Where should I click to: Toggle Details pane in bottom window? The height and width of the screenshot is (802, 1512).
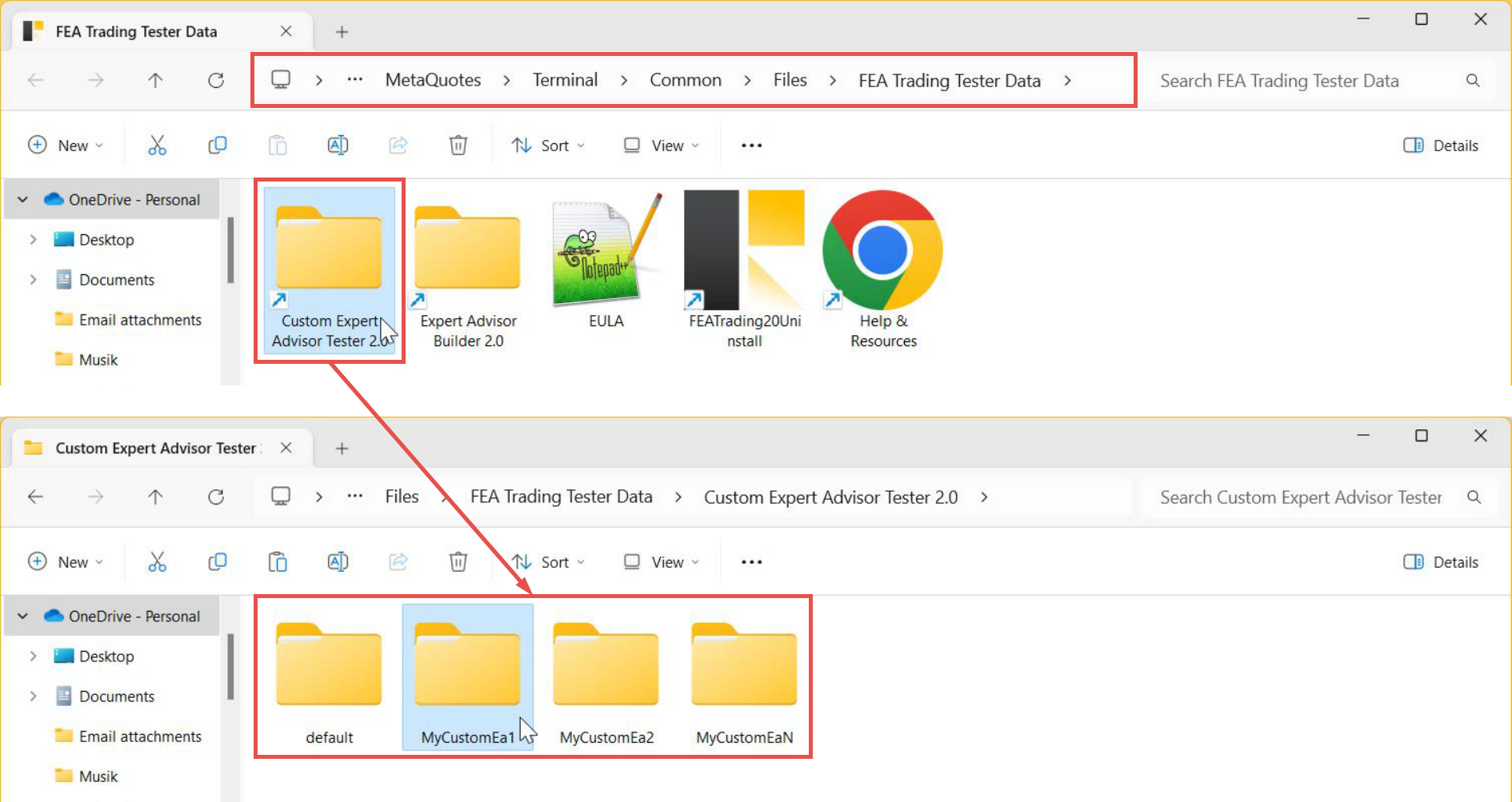coord(1441,562)
